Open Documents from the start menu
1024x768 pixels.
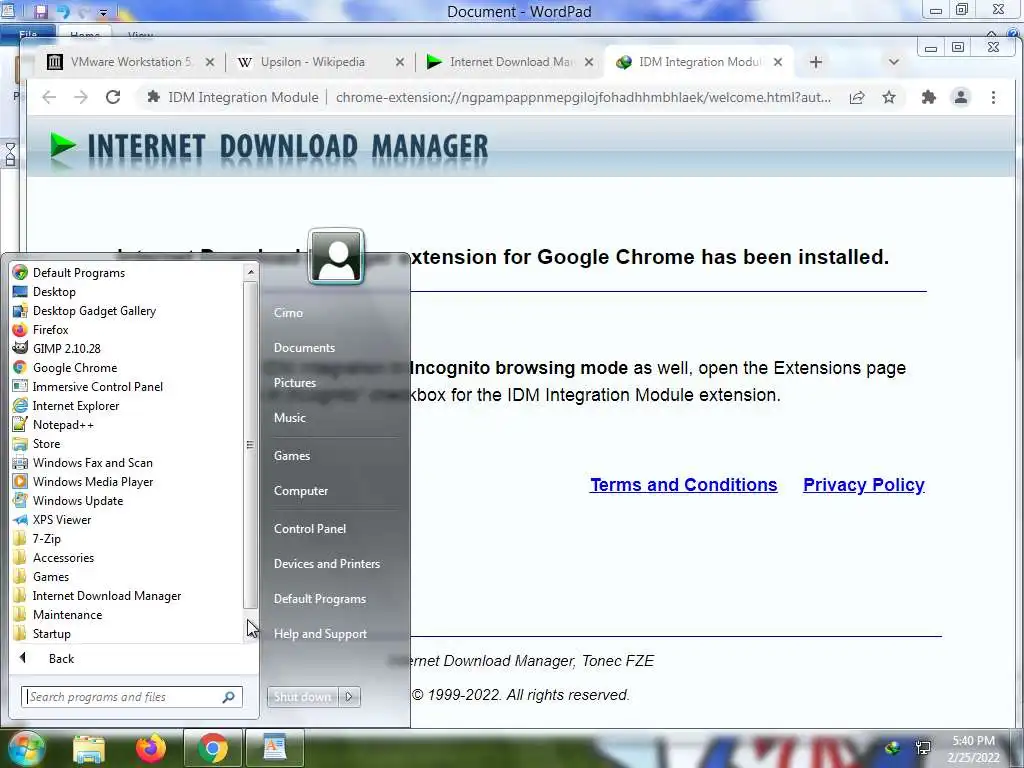click(304, 348)
